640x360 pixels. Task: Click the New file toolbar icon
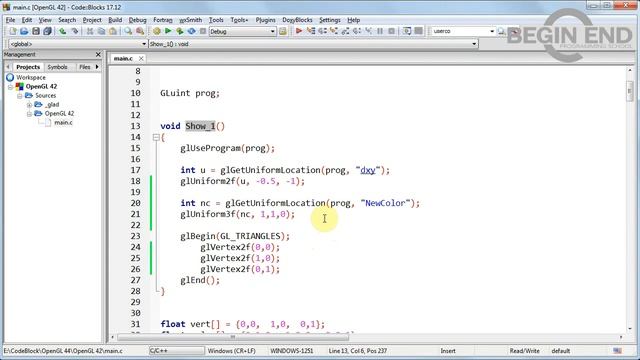point(13,31)
